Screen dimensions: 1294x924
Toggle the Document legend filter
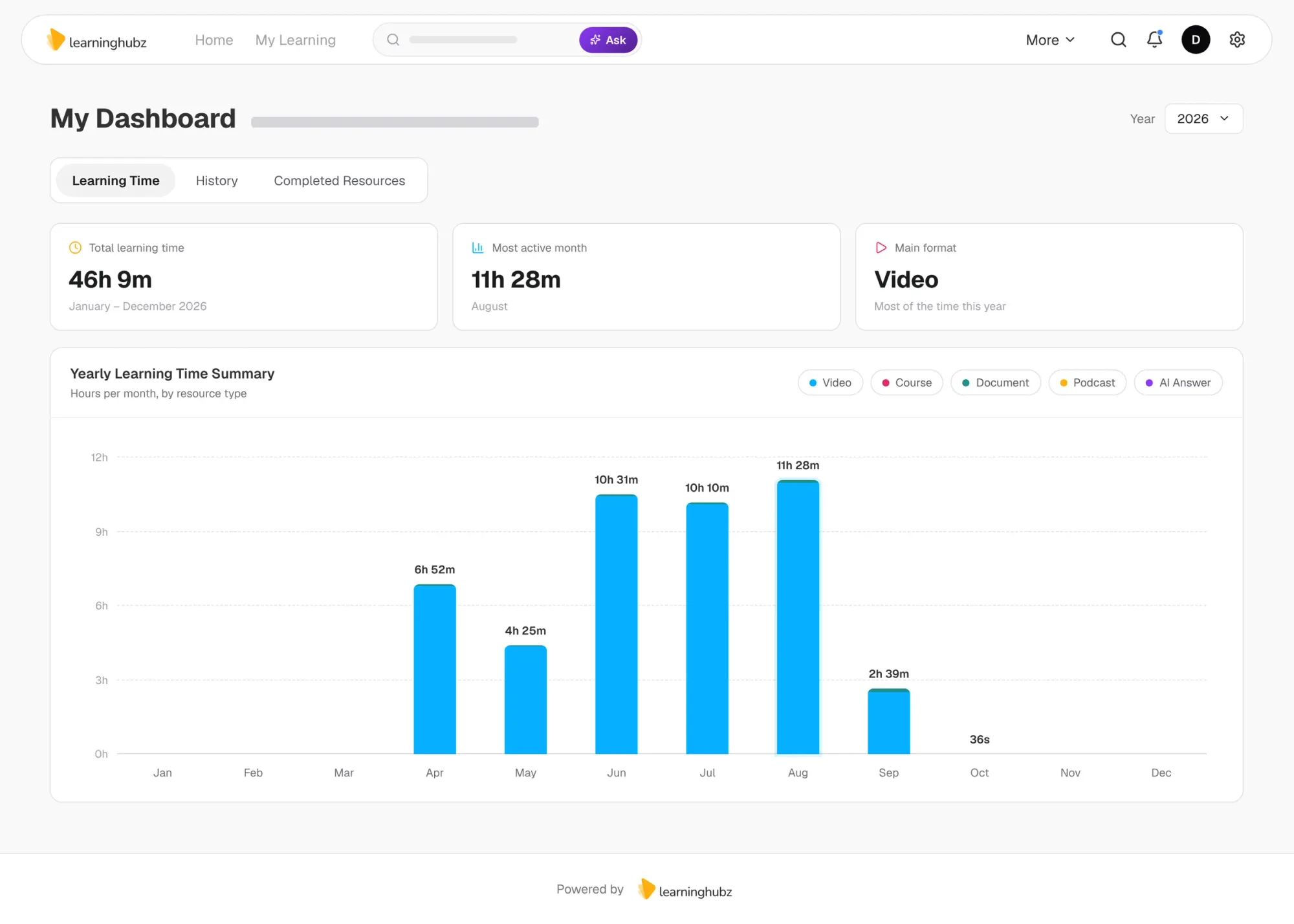point(995,382)
